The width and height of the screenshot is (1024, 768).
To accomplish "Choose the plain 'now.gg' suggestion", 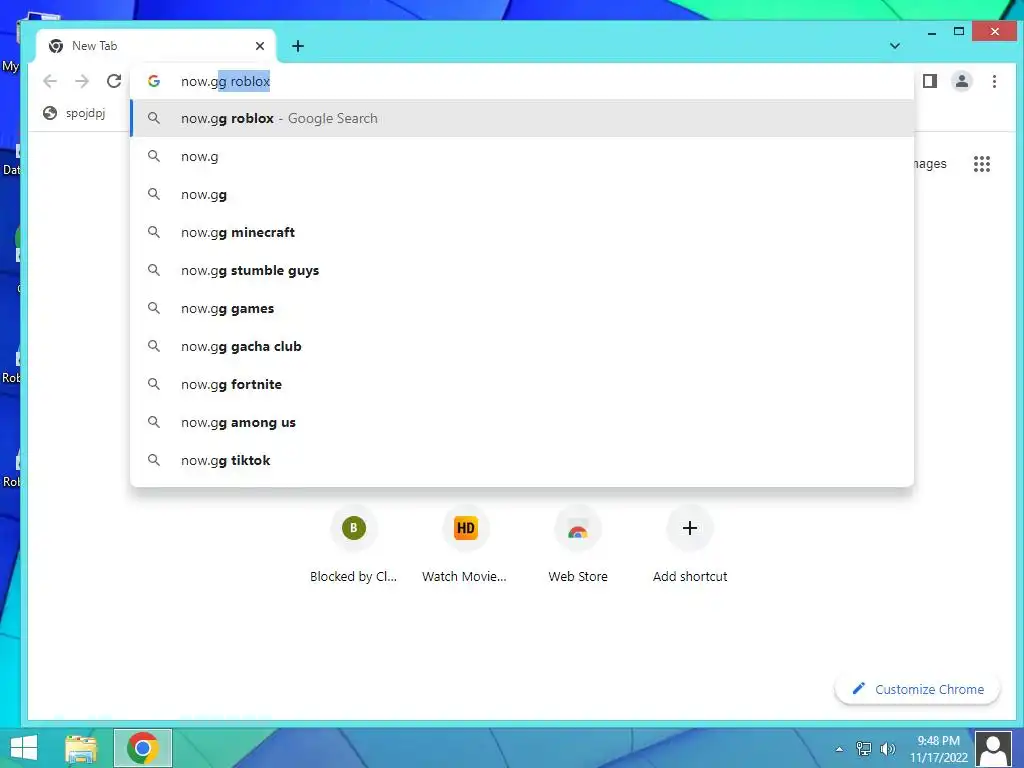I will coord(522,194).
